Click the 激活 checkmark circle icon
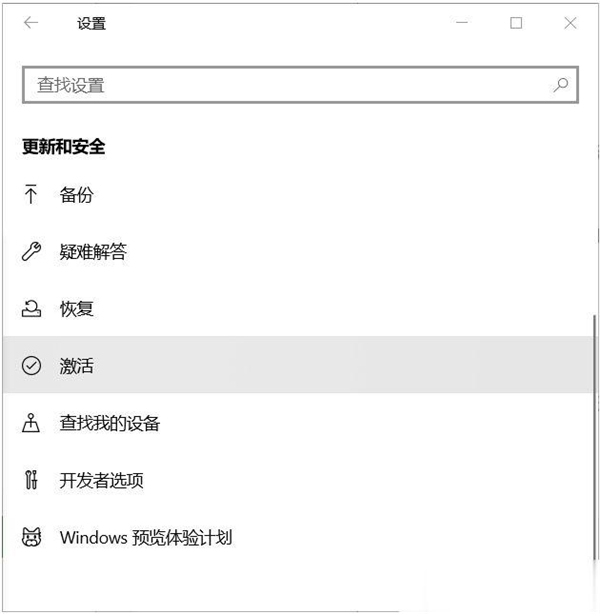The height and width of the screenshot is (614, 600). [x=31, y=366]
